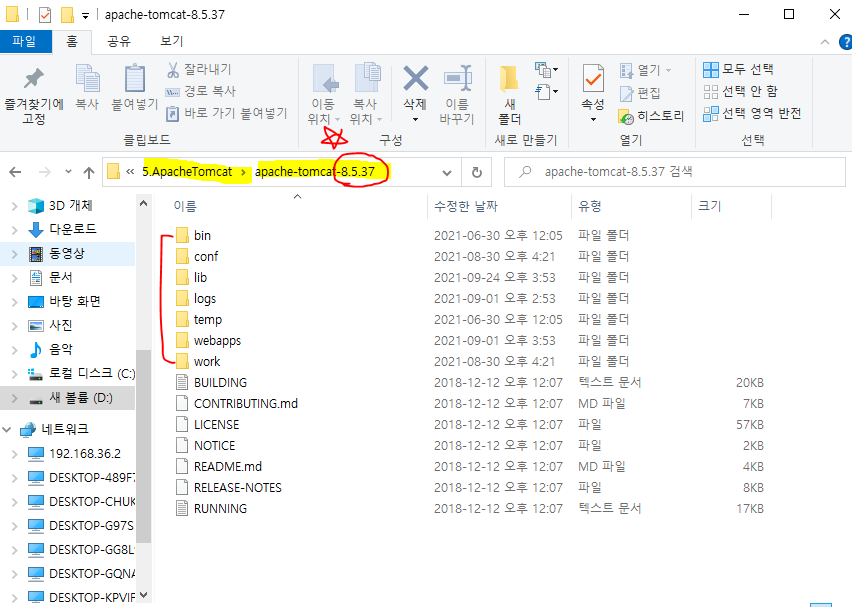Expand 192.168.36.2 network node
Viewport: 852px width, 607px height.
pos(15,454)
